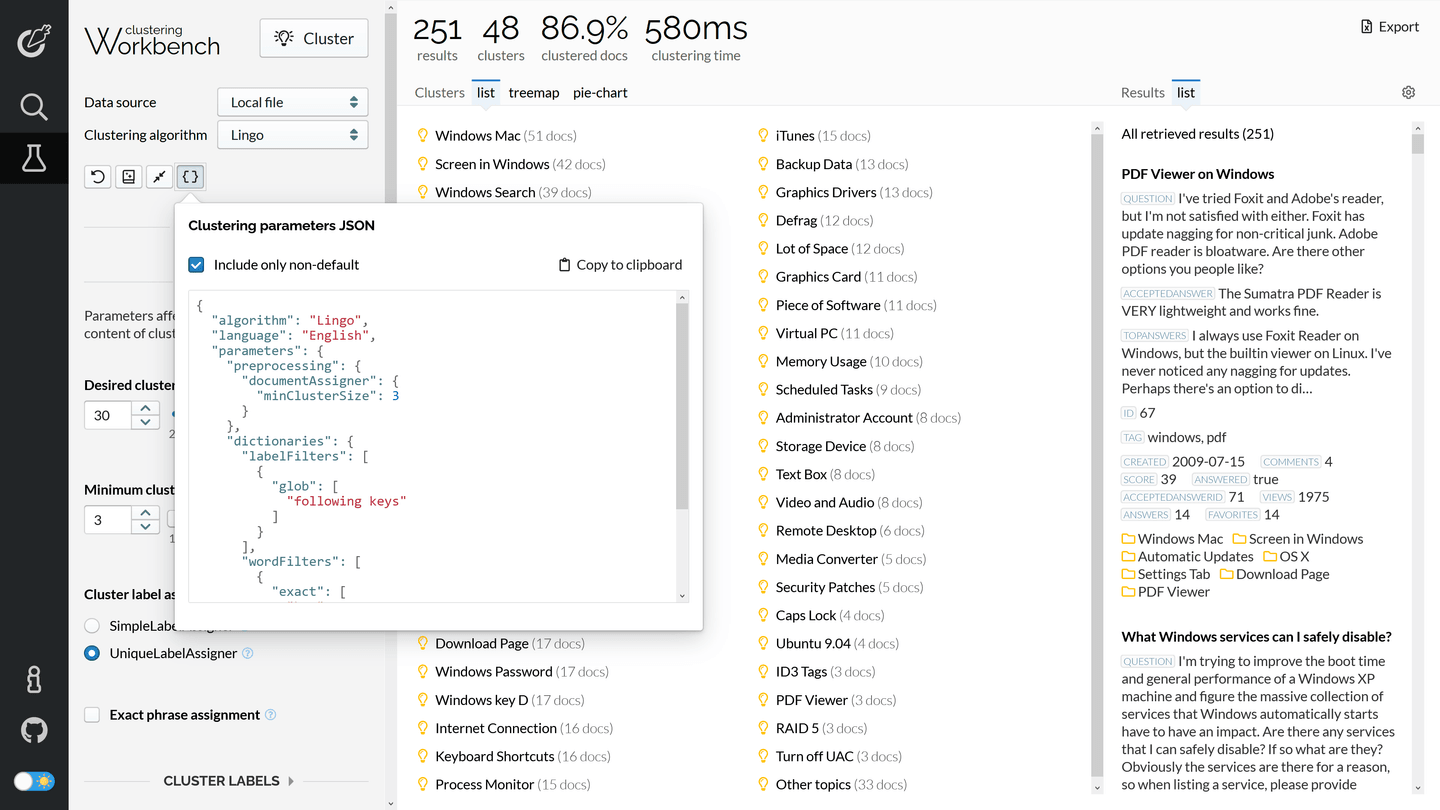Select the search icon in the sidebar
This screenshot has height=810, width=1440.
point(33,107)
